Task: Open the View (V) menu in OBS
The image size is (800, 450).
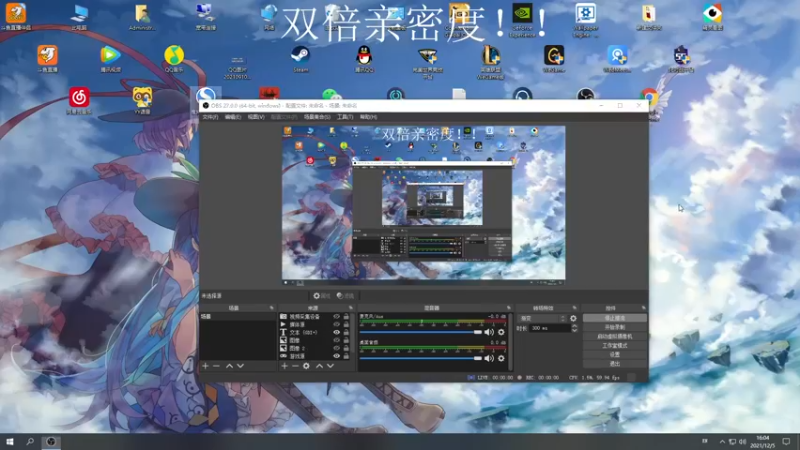Action: [x=256, y=117]
